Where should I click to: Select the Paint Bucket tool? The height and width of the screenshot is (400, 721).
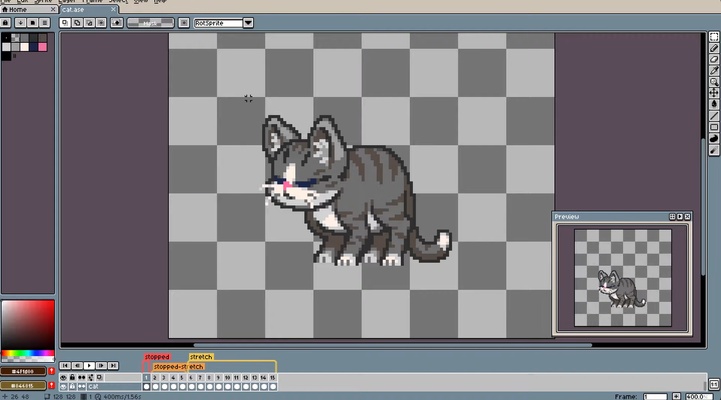pos(714,104)
